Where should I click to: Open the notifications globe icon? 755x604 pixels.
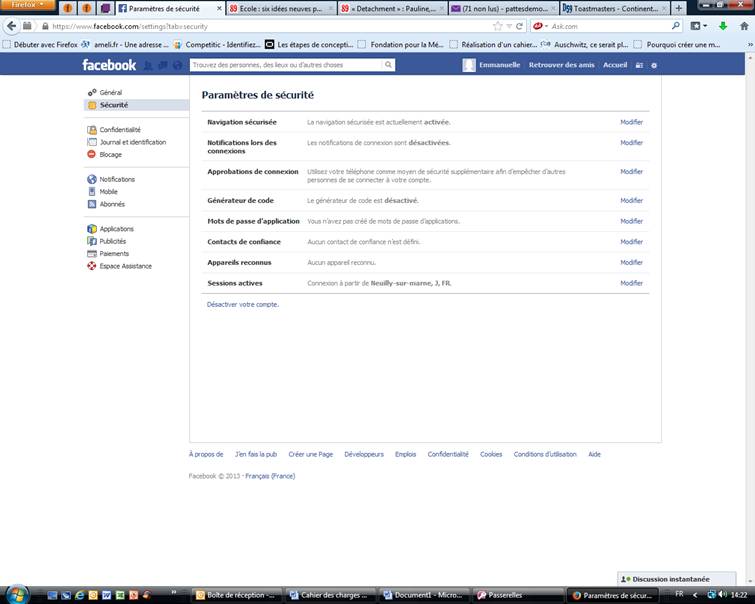click(x=178, y=65)
